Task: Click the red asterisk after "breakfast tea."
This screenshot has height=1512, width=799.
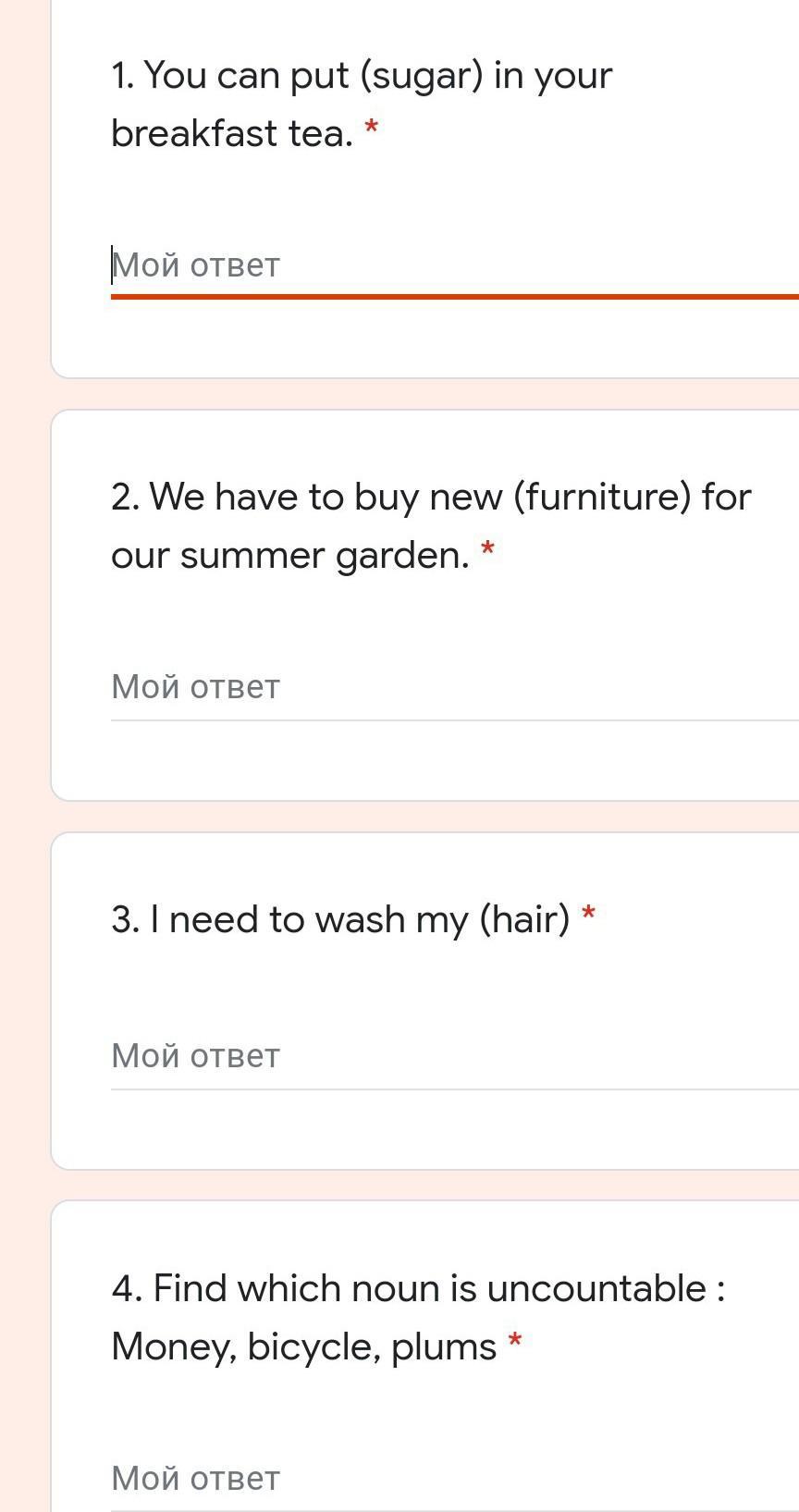Action: click(372, 128)
